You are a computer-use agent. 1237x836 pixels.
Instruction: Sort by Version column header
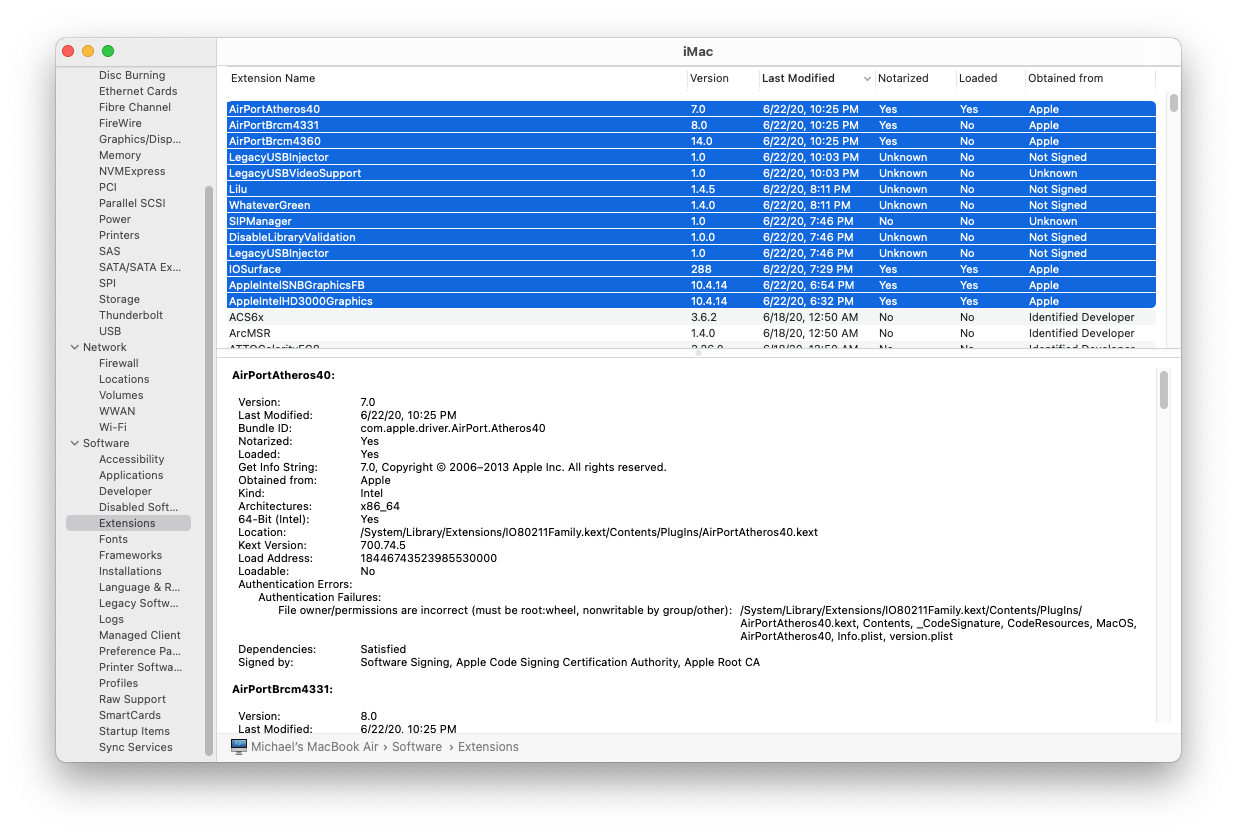[709, 78]
